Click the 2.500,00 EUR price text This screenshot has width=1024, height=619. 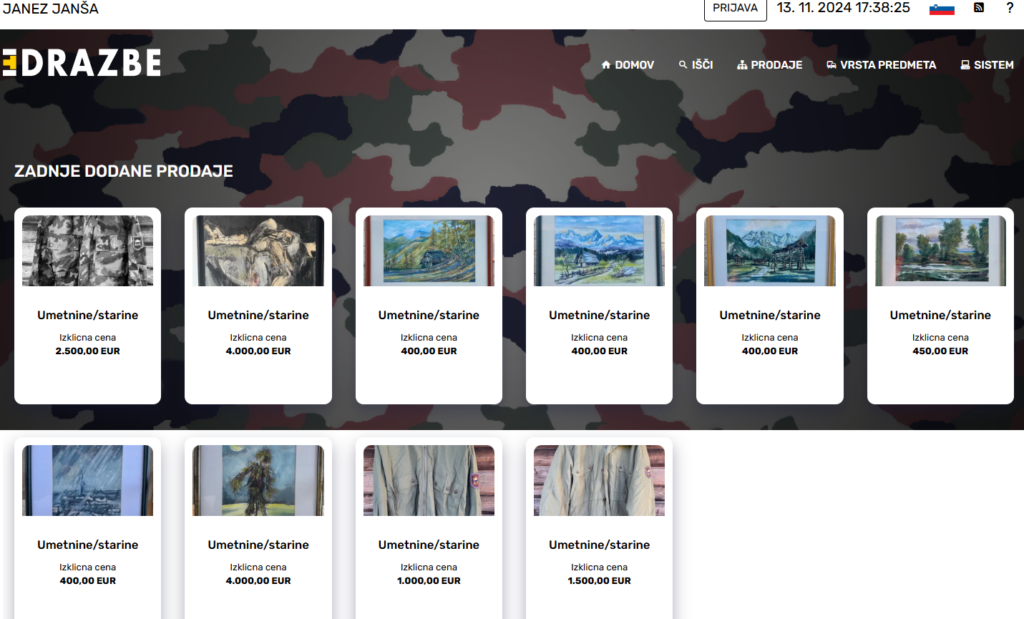[88, 351]
